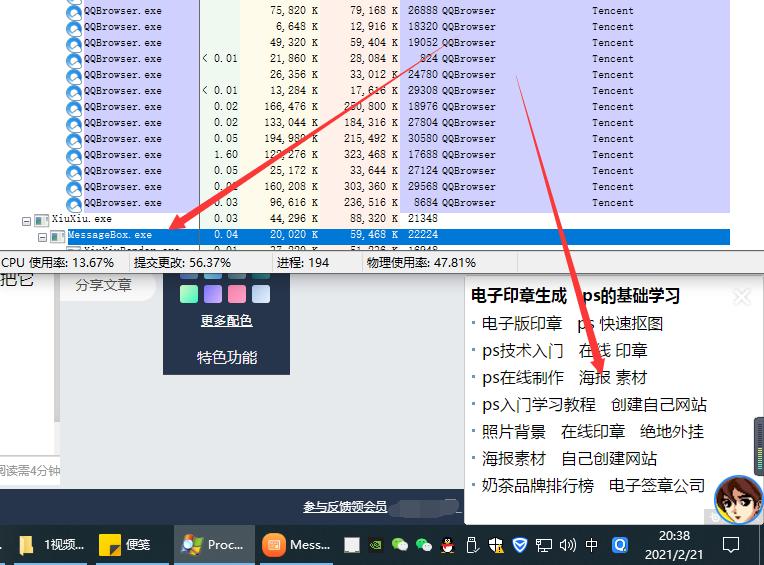Viewport: 764px width, 565px height.
Task: Open the blue Q tray icon
Action: pyautogui.click(x=620, y=545)
